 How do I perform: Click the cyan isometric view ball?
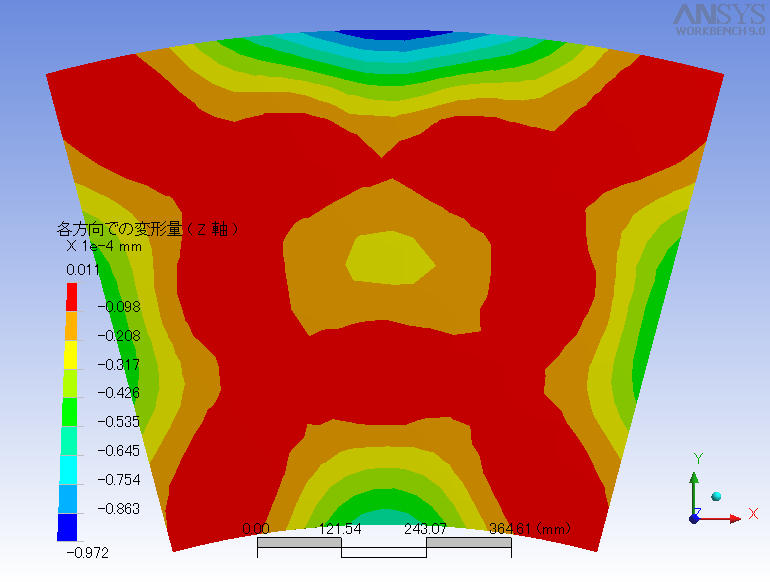716,497
